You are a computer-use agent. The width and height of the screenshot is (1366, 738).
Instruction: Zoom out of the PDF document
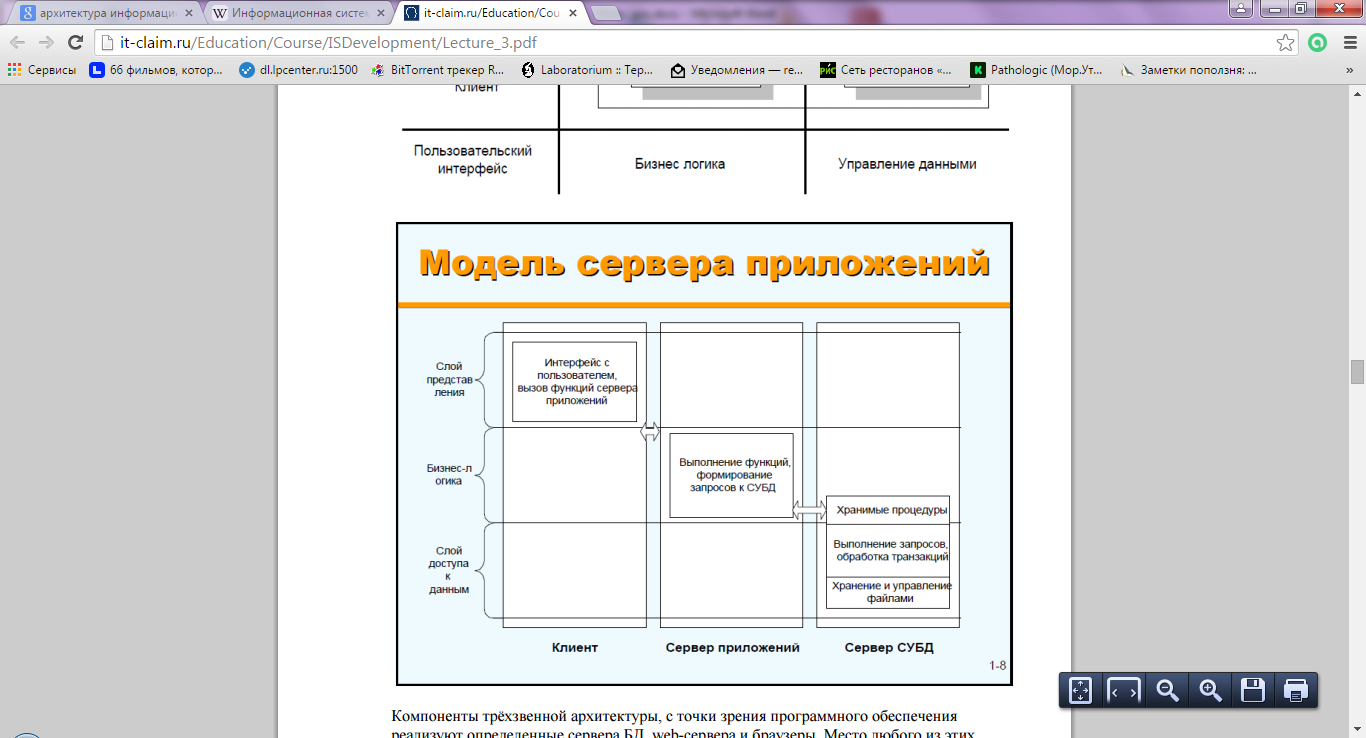tap(1166, 690)
